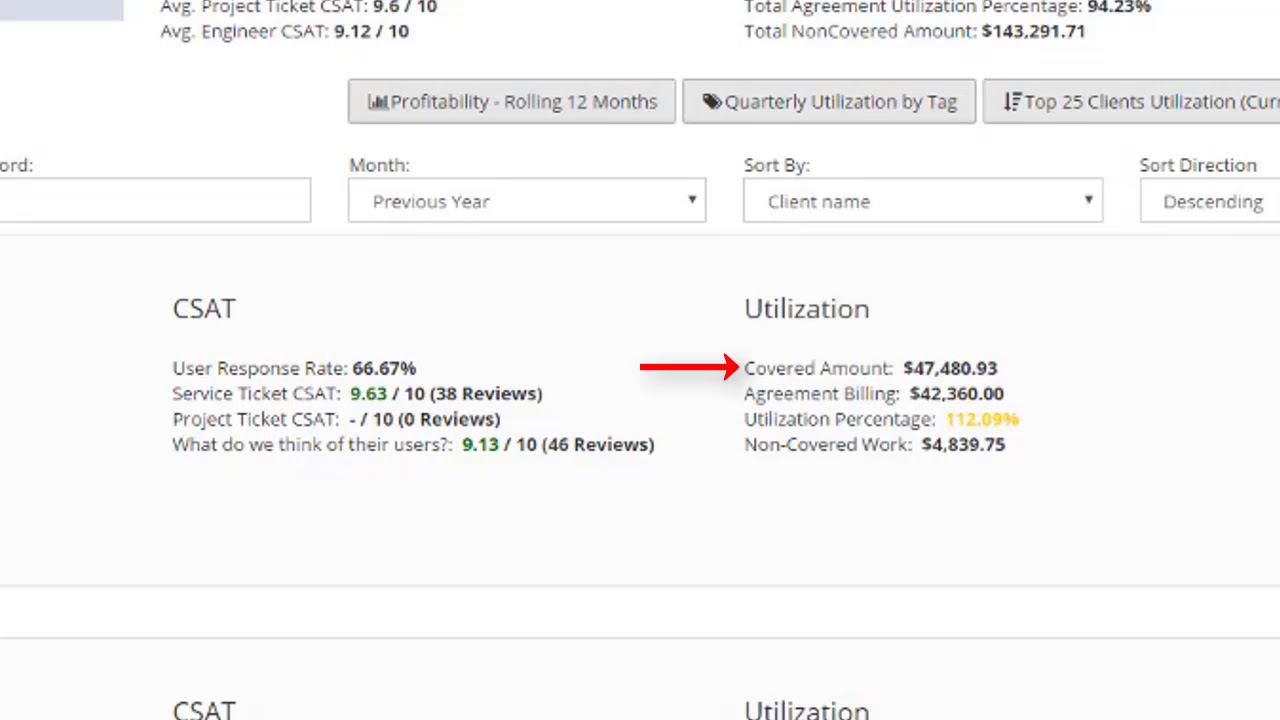This screenshot has height=720, width=1280.
Task: Click the sort icon on Top 25 Clients button
Action: point(1012,102)
